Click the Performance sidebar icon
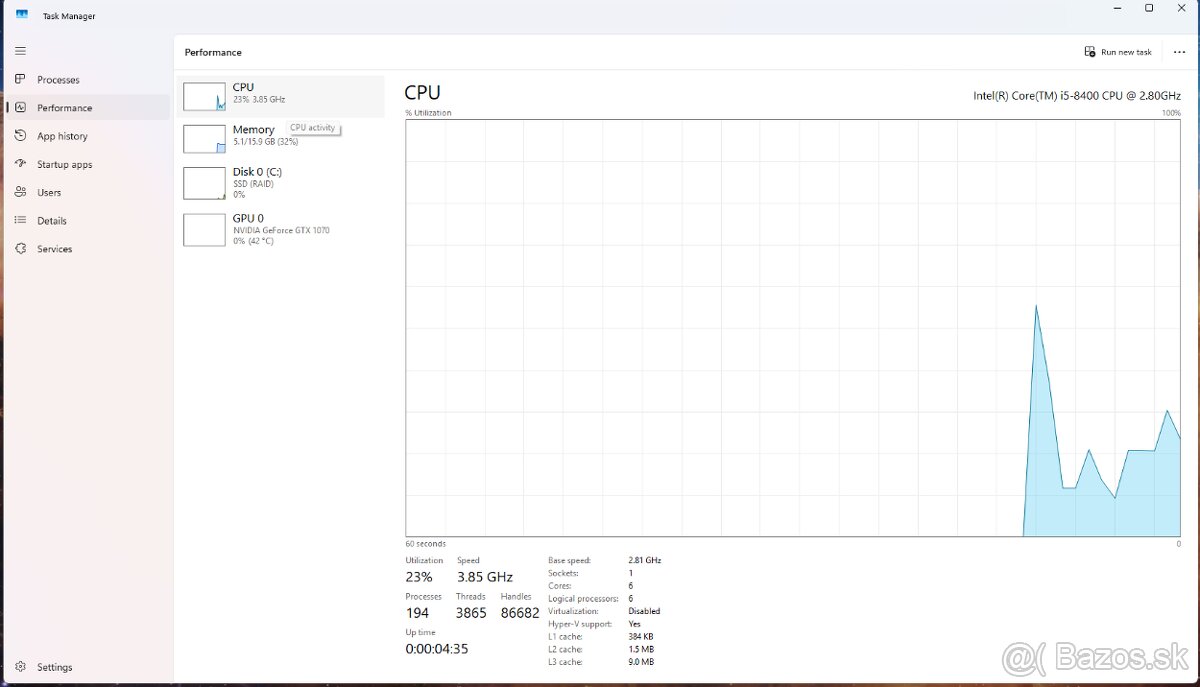Screen dimensions: 1200x687 20,108
